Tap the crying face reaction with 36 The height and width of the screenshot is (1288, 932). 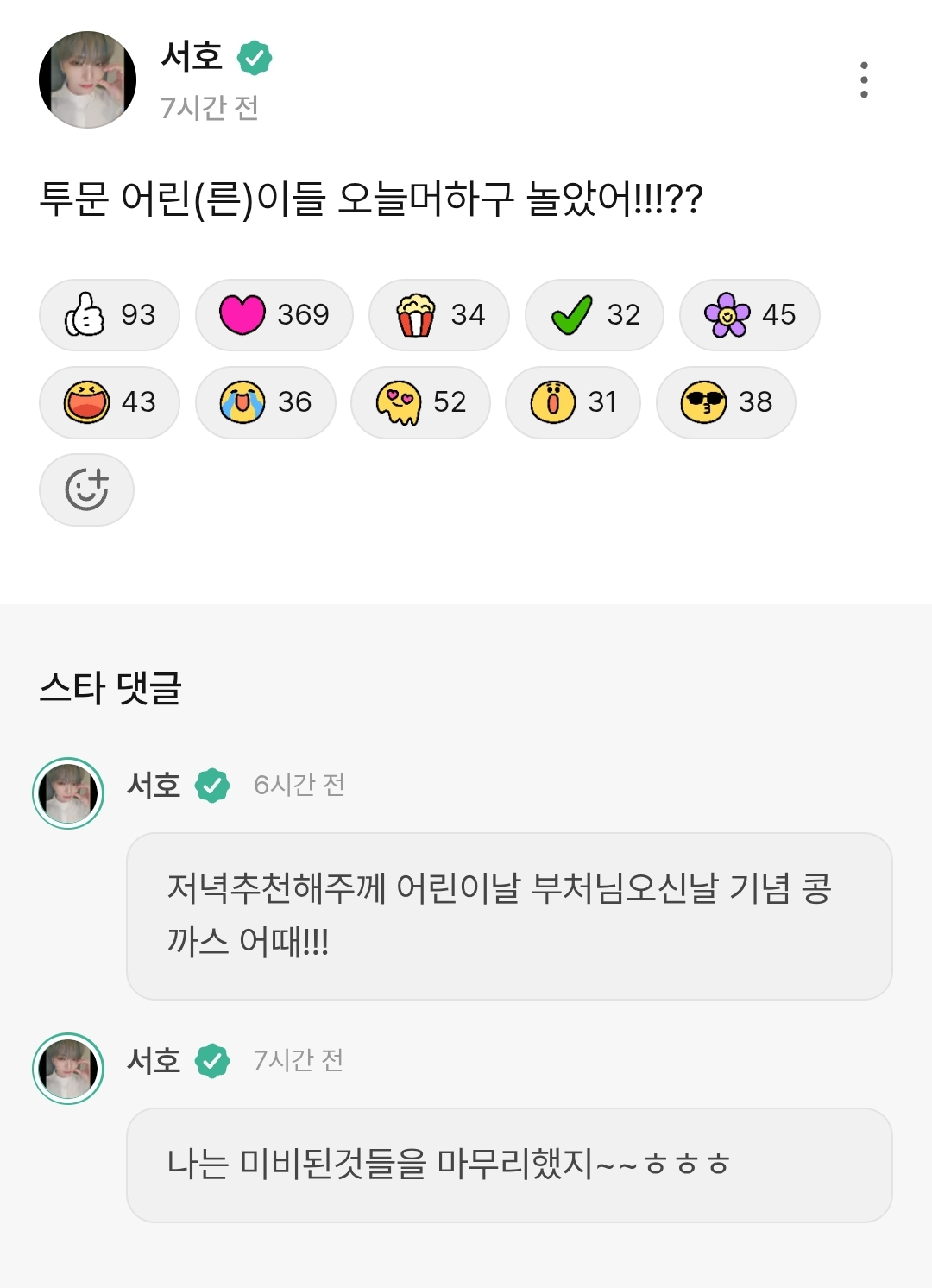tap(265, 402)
